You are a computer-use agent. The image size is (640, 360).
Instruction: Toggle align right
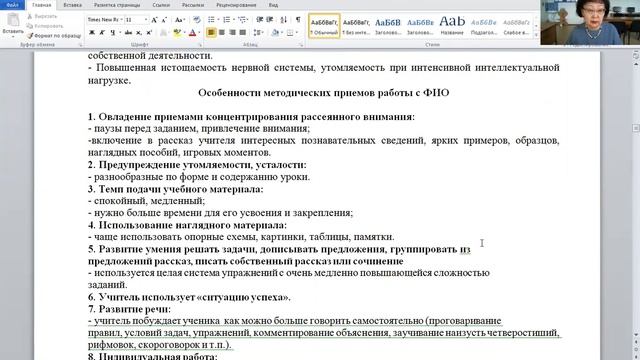click(232, 33)
